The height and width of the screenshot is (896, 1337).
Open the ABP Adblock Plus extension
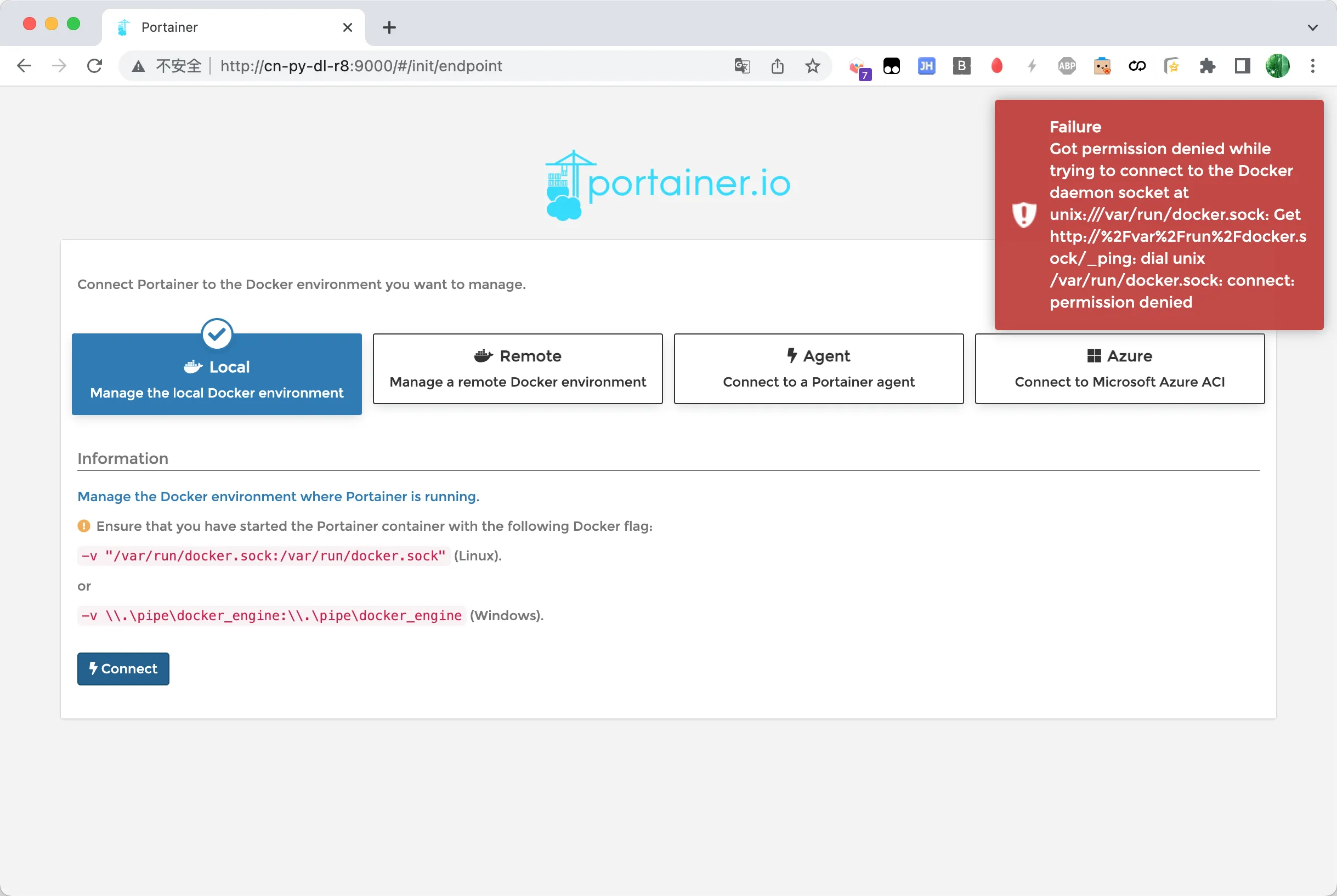coord(1067,66)
